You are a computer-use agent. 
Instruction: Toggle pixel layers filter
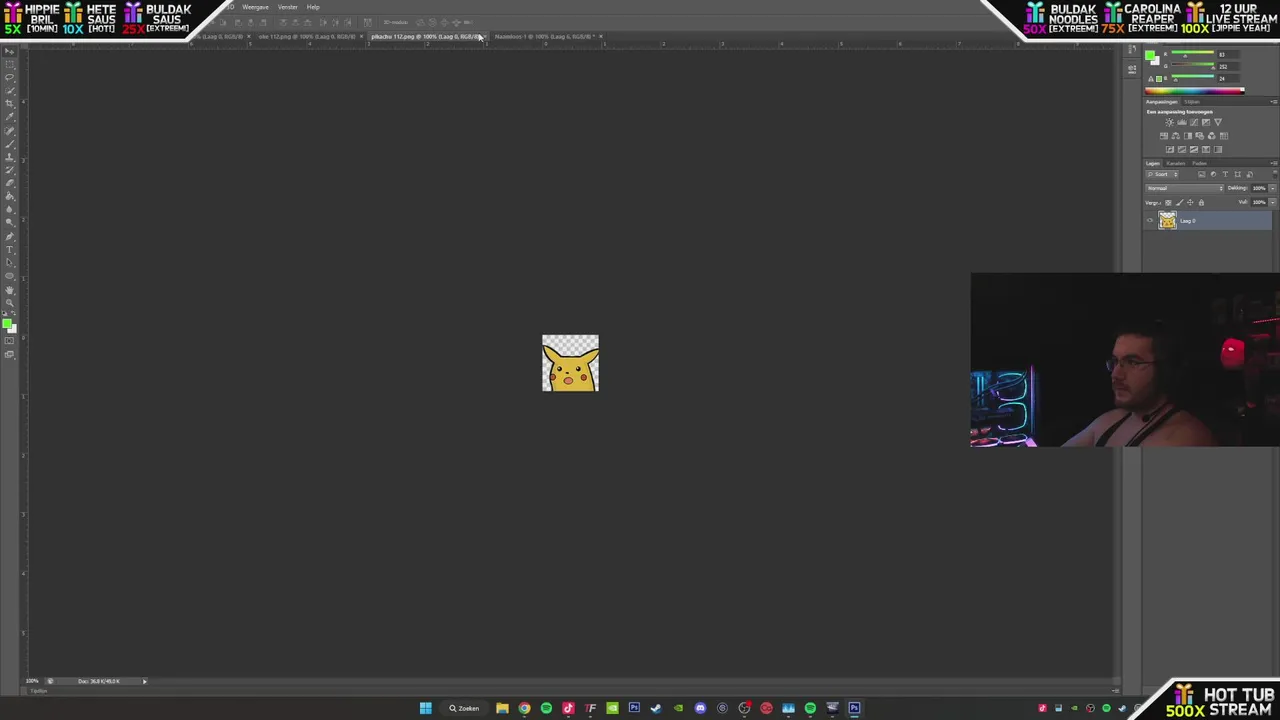point(1202,174)
